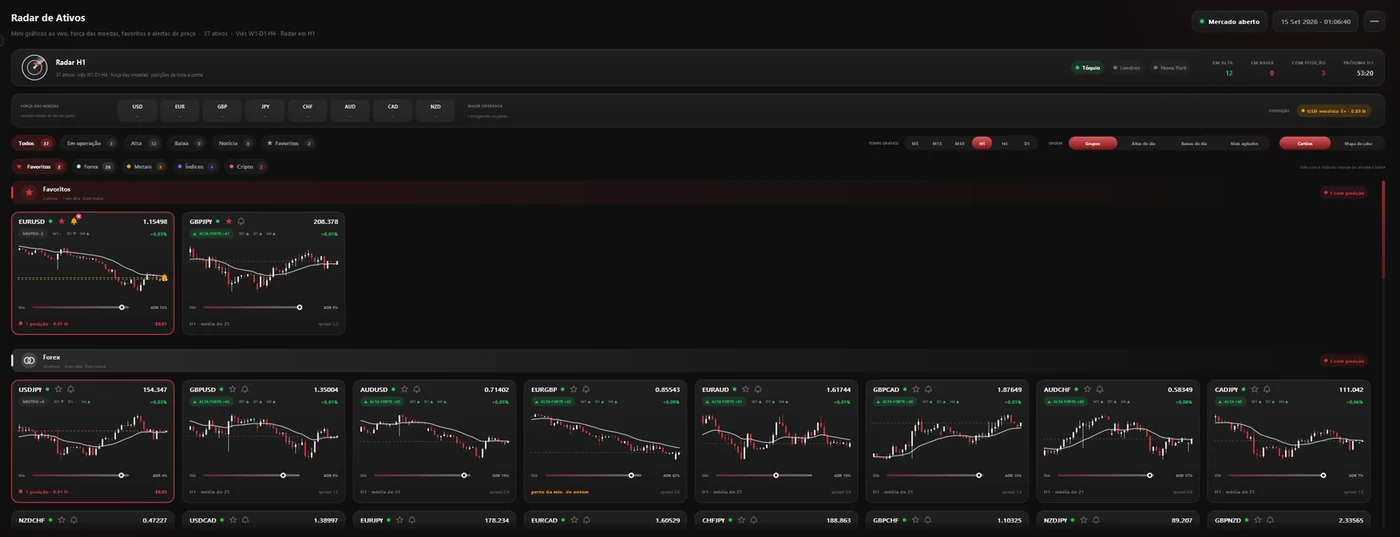Switch view to Mapa de calor

point(1358,143)
